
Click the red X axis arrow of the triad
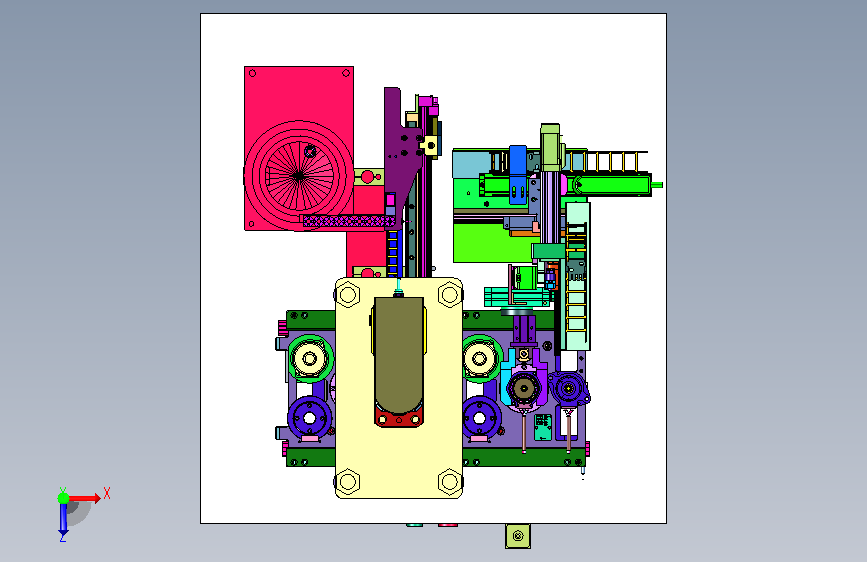click(85, 498)
